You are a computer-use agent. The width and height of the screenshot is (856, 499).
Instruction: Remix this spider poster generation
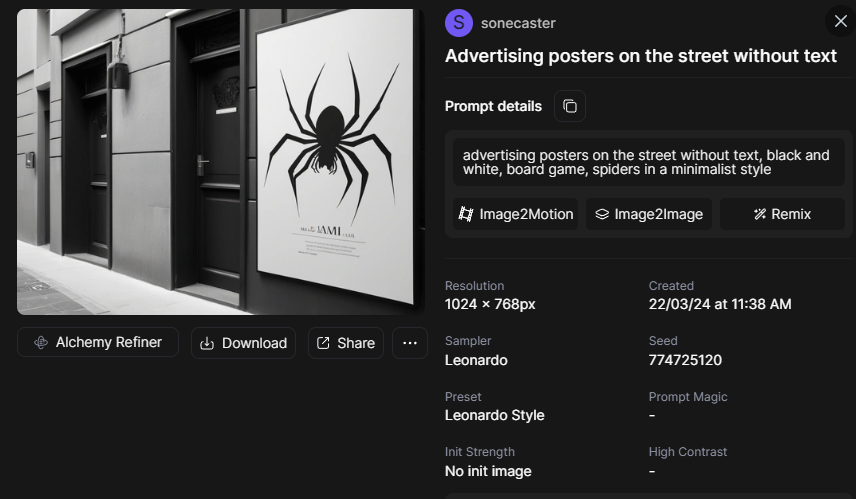tap(782, 214)
